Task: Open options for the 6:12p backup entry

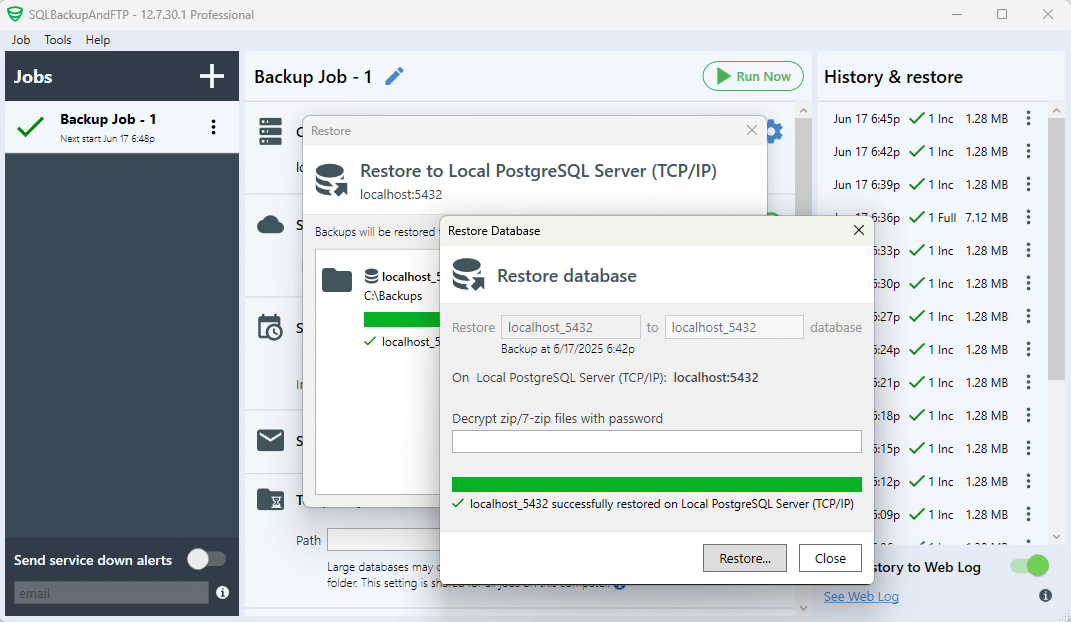Action: point(1028,481)
